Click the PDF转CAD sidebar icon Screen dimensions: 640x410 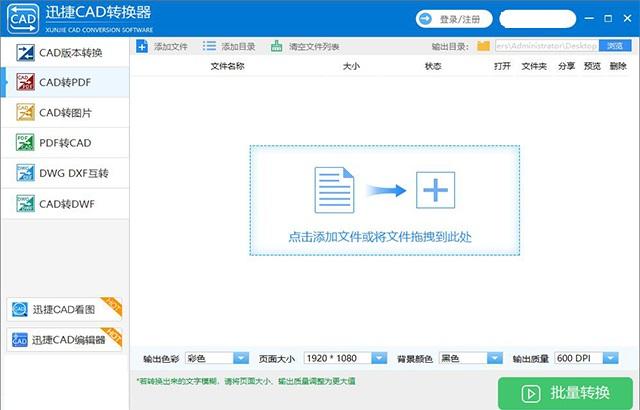(x=25, y=143)
